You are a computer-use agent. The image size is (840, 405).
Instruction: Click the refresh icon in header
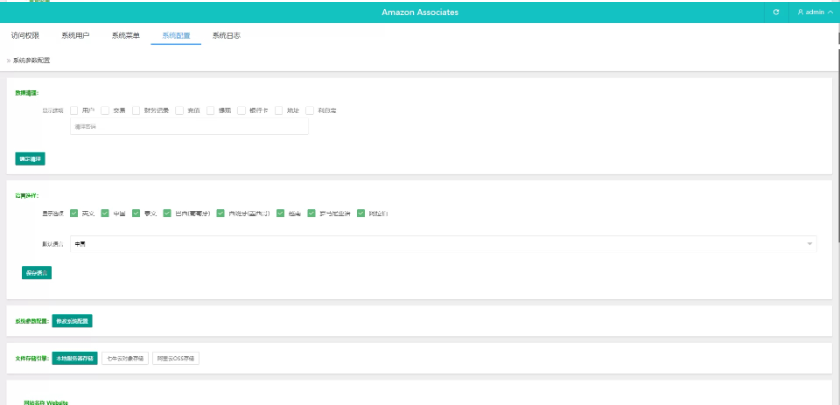pyautogui.click(x=776, y=12)
